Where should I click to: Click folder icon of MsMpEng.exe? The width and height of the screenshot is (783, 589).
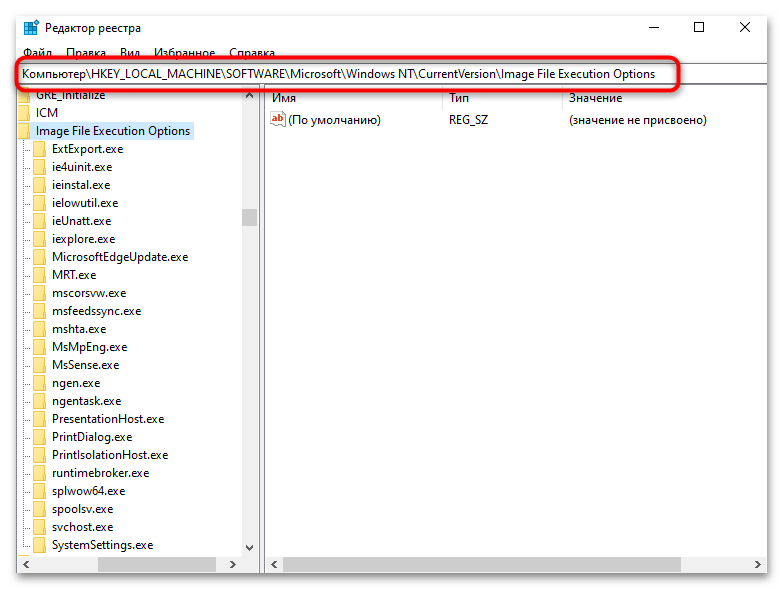39,346
